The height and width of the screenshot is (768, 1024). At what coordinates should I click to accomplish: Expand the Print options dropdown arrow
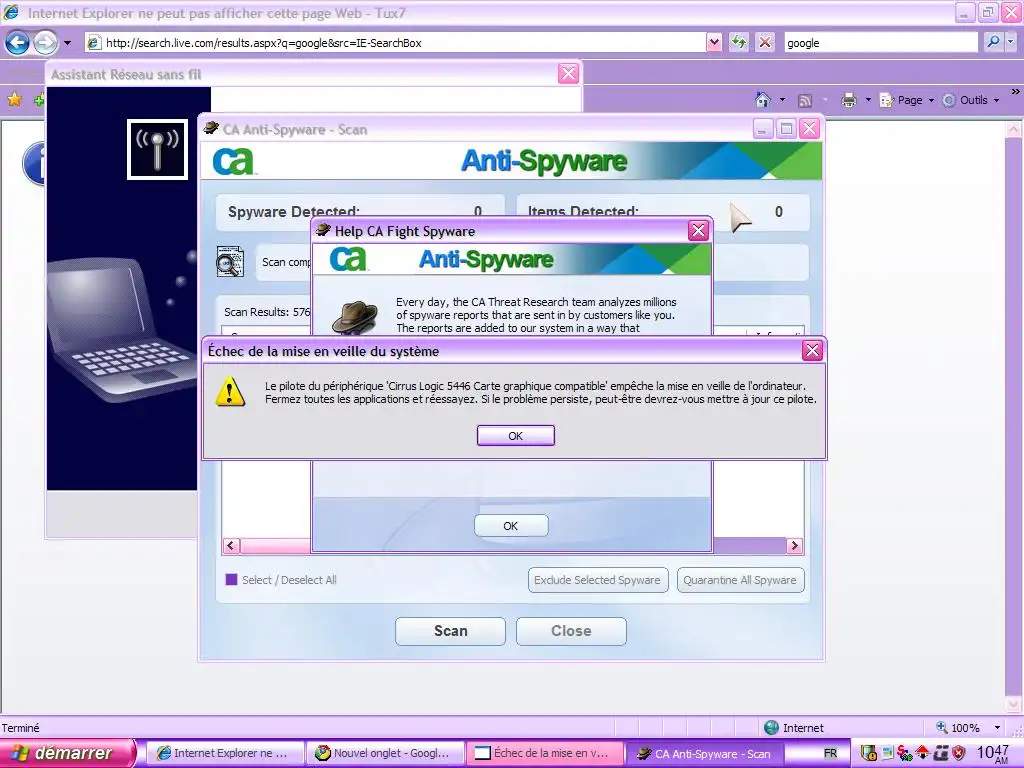[868, 100]
